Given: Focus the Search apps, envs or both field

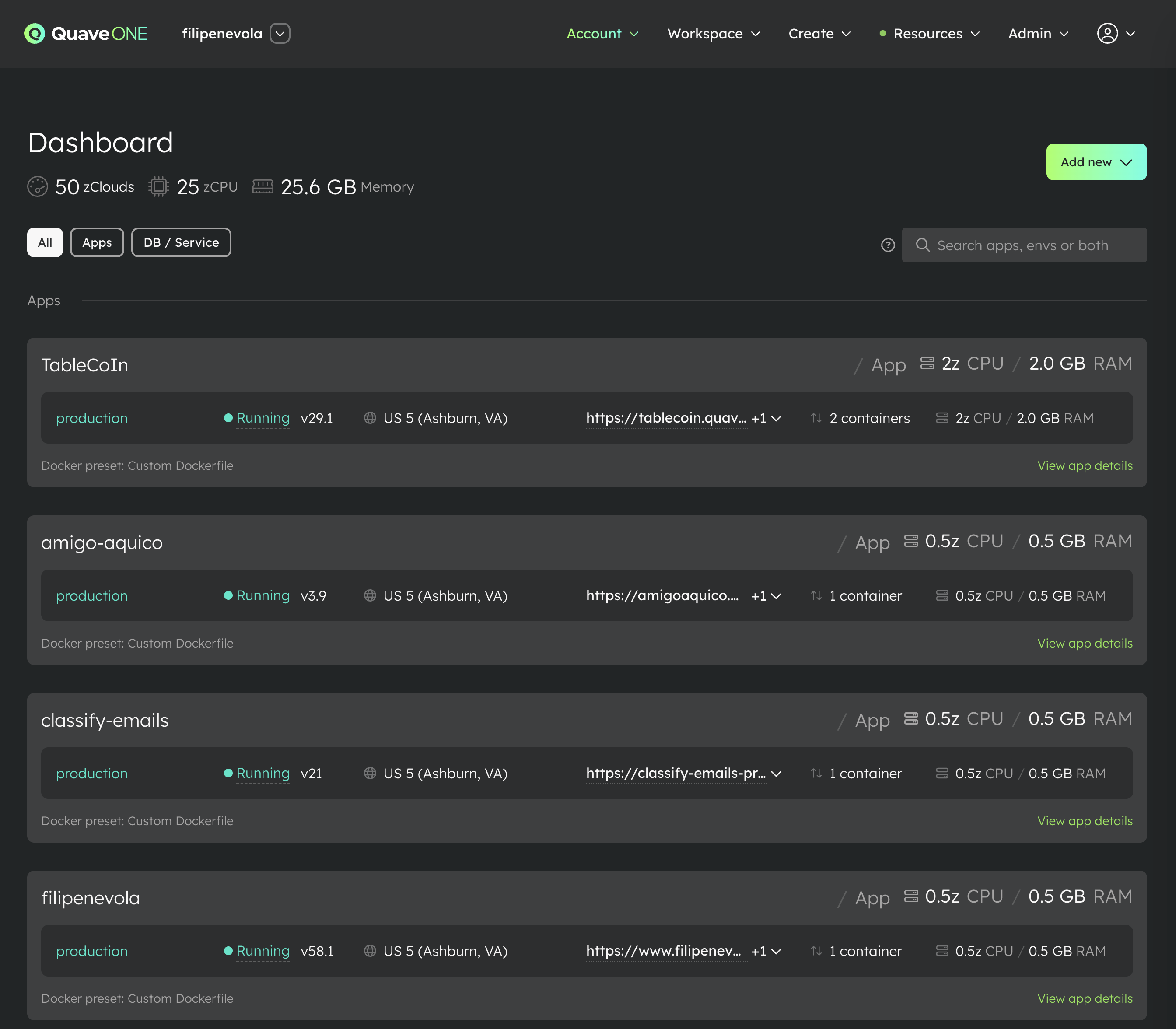Looking at the screenshot, I should tap(1025, 245).
